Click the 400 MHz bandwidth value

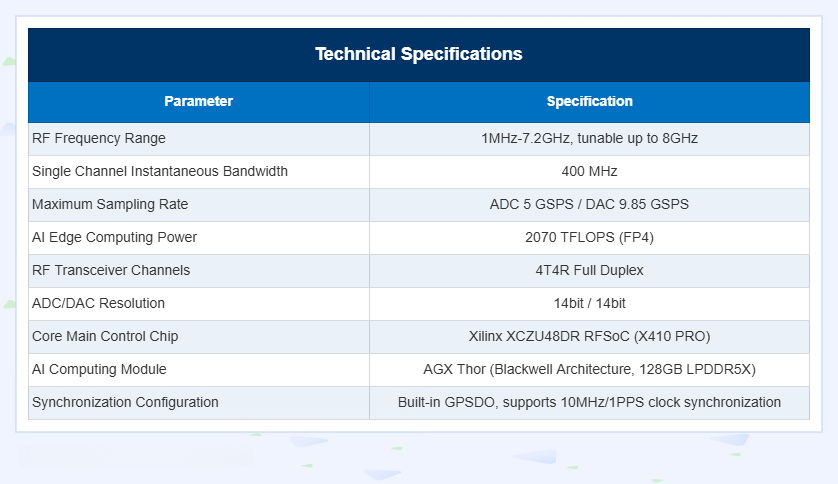click(x=589, y=171)
